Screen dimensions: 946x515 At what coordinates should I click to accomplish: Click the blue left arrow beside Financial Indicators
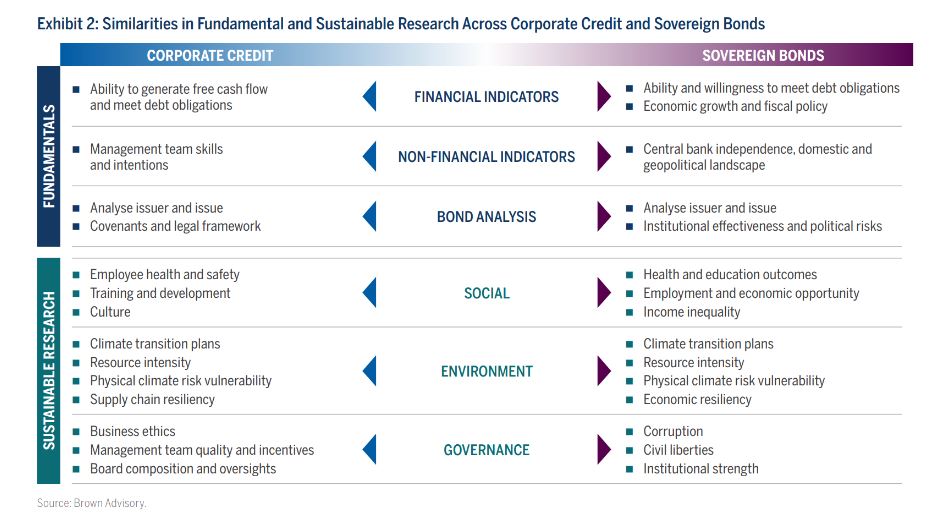[x=369, y=97]
